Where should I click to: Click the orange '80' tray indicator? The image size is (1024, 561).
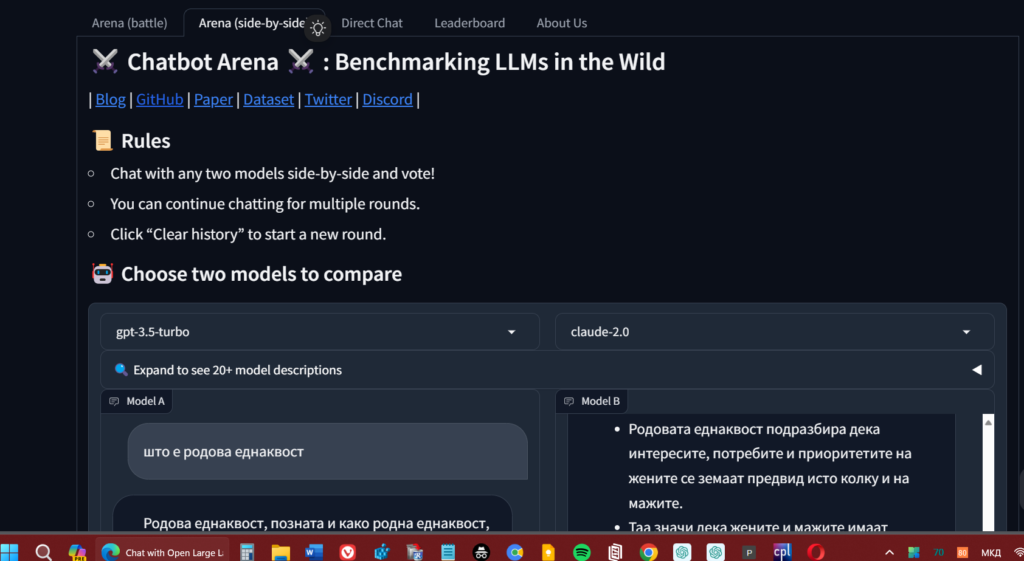(962, 553)
